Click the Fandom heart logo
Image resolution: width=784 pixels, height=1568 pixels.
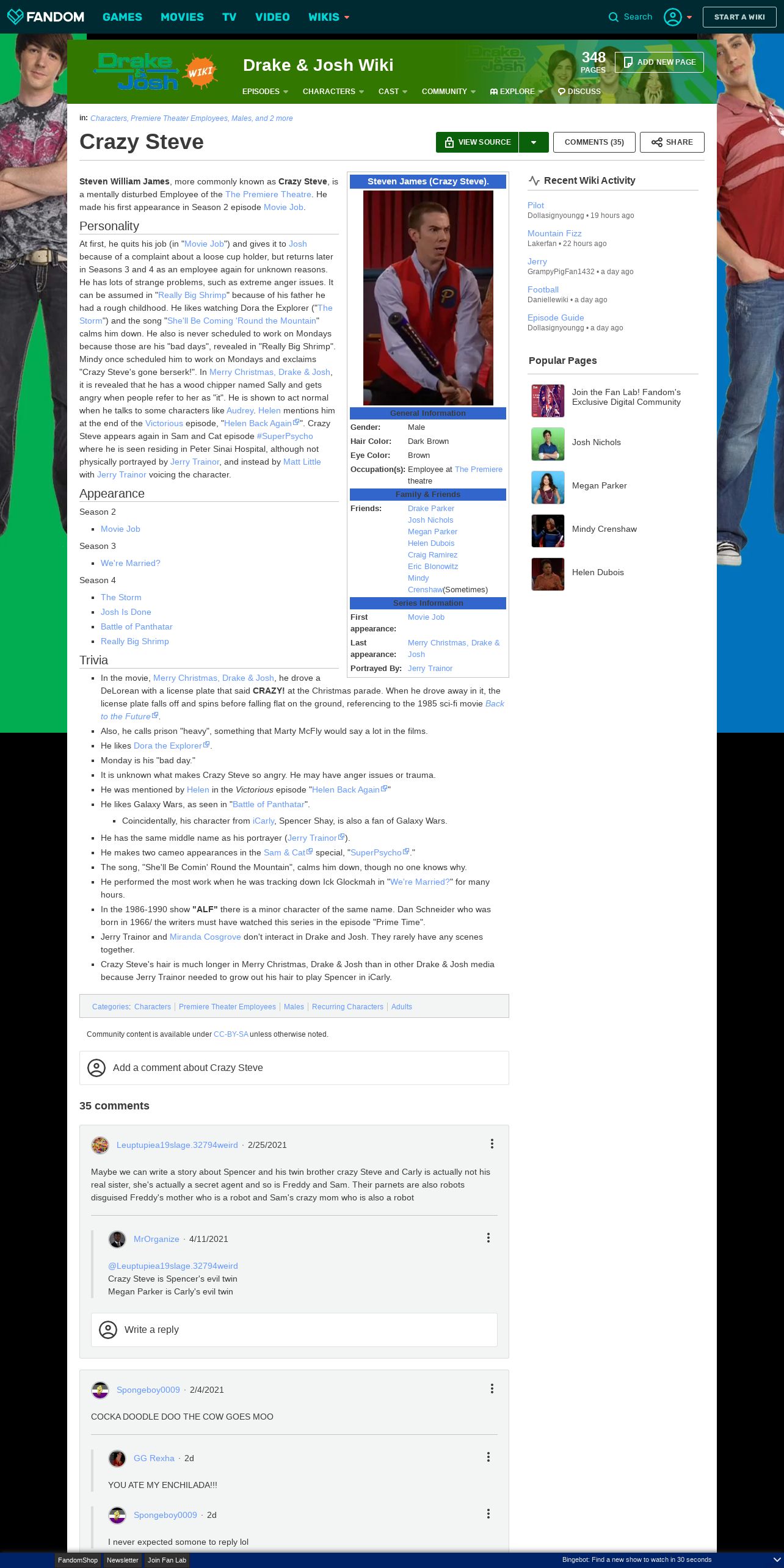tap(15, 16)
